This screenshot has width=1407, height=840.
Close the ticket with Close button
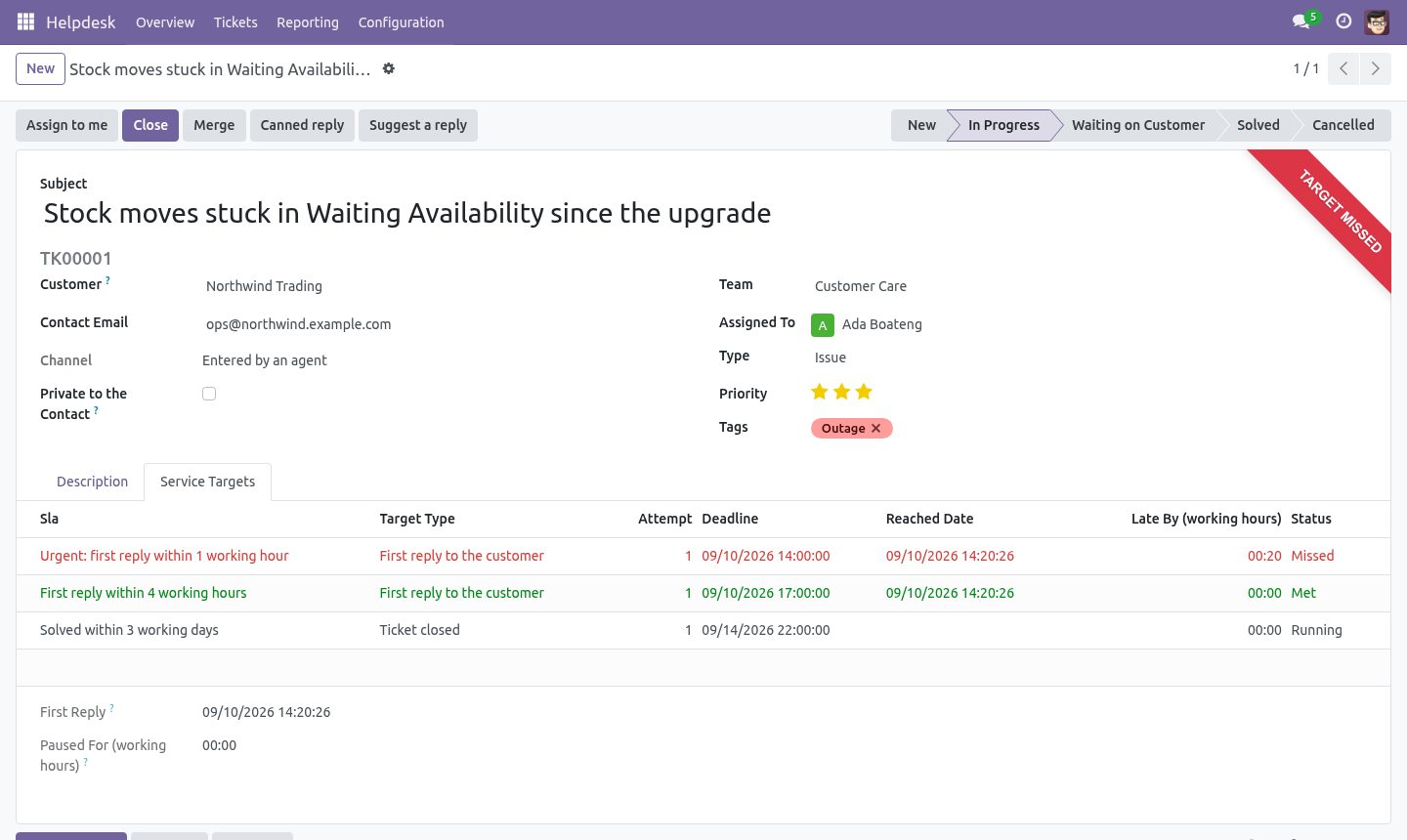click(x=150, y=125)
